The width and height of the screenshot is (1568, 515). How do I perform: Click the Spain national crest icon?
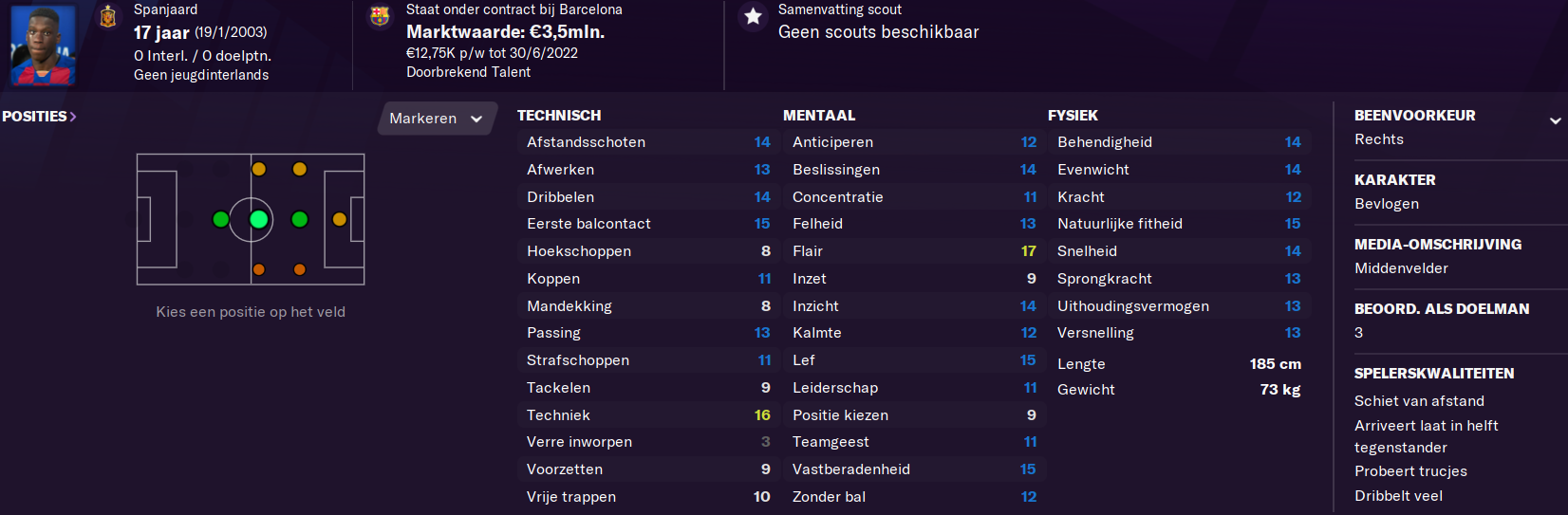click(108, 16)
